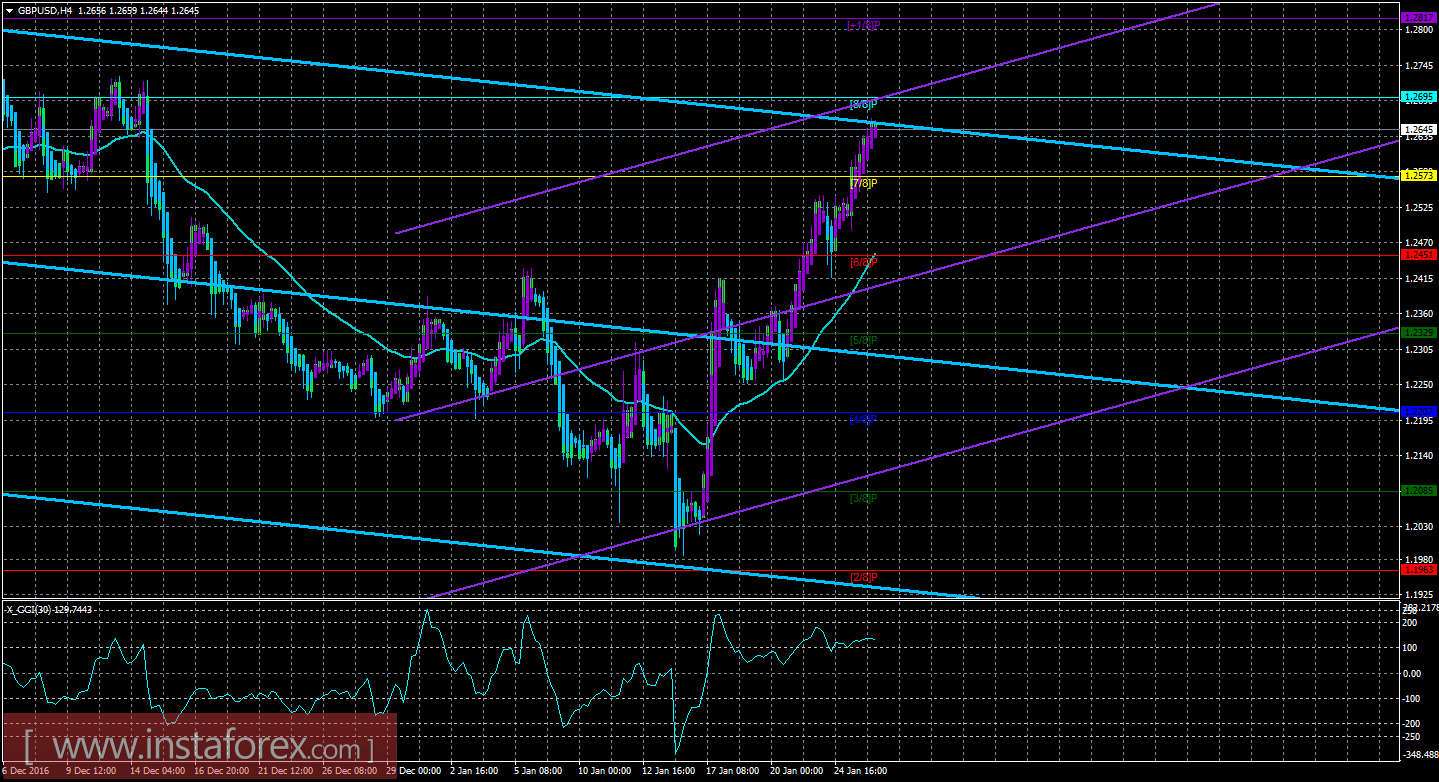Image resolution: width=1439 pixels, height=782 pixels.
Task: Click the 12 Jan 16:00 time axis label
Action: click(668, 771)
